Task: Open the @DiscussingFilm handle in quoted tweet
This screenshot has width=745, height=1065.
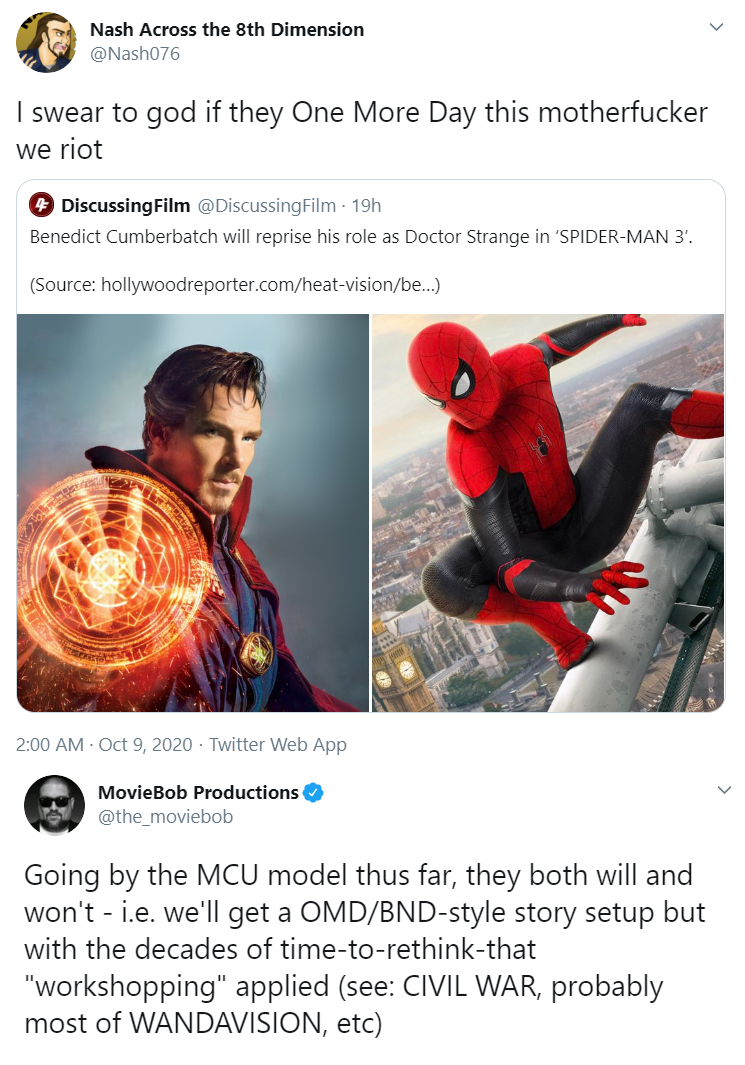Action: point(267,205)
